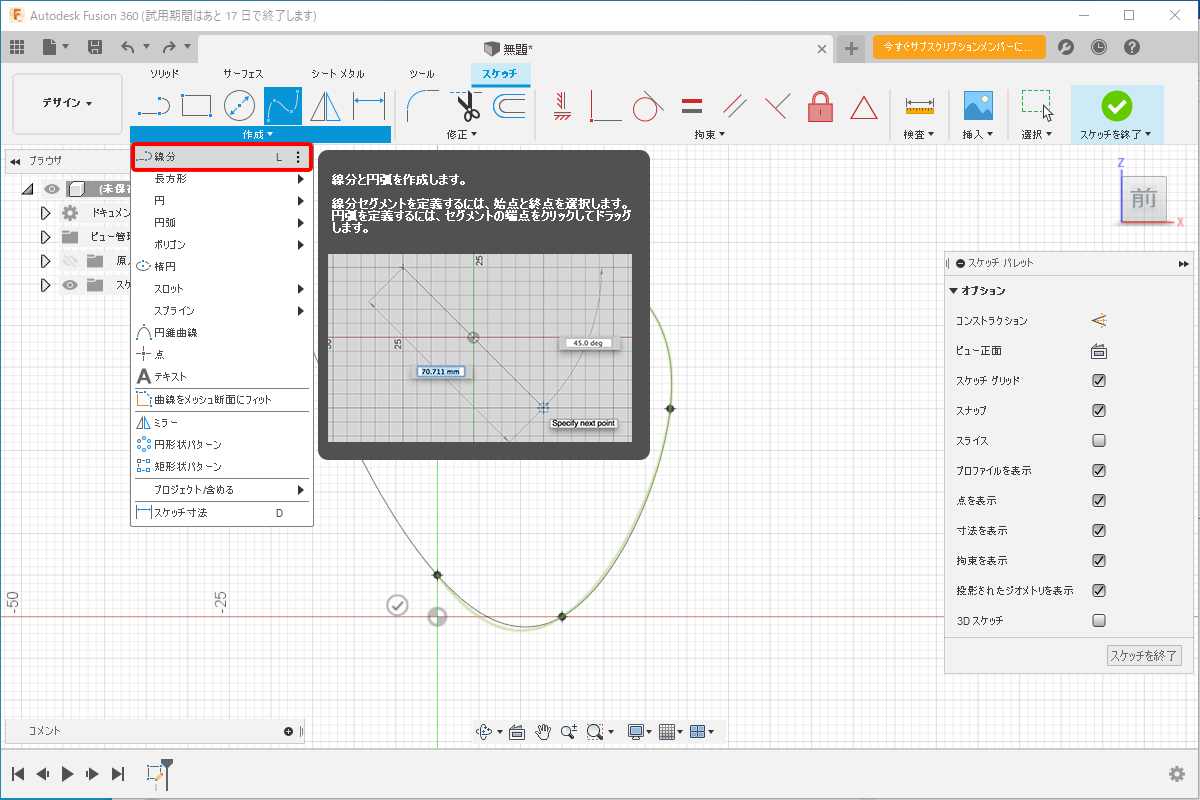Screen dimensions: 1200x800
Task: Undo the last action with the arrow
Action: [127, 47]
